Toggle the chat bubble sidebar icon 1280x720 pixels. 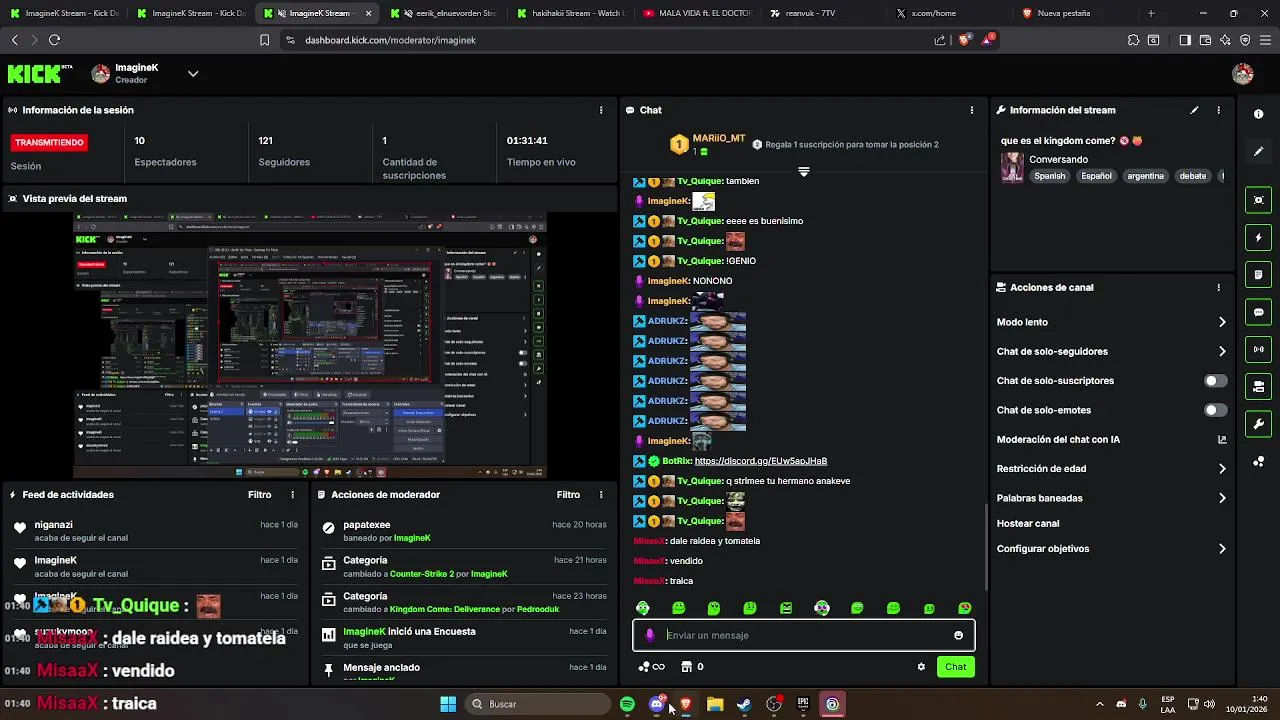(1258, 312)
